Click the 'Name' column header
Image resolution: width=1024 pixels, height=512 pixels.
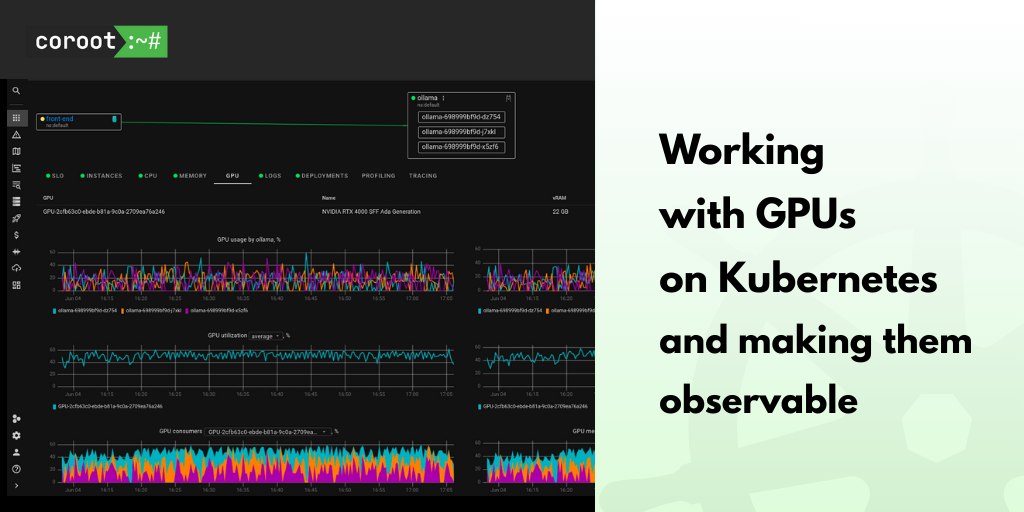coord(328,197)
